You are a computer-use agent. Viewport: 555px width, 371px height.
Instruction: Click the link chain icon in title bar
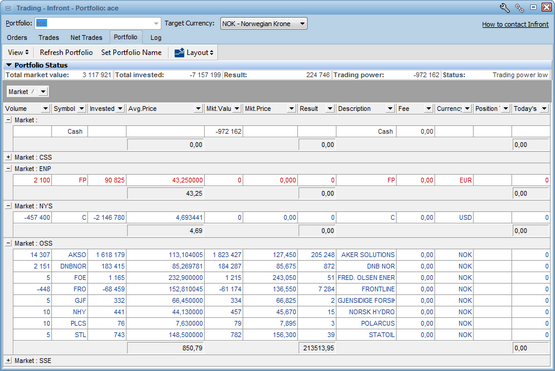pyautogui.click(x=520, y=8)
